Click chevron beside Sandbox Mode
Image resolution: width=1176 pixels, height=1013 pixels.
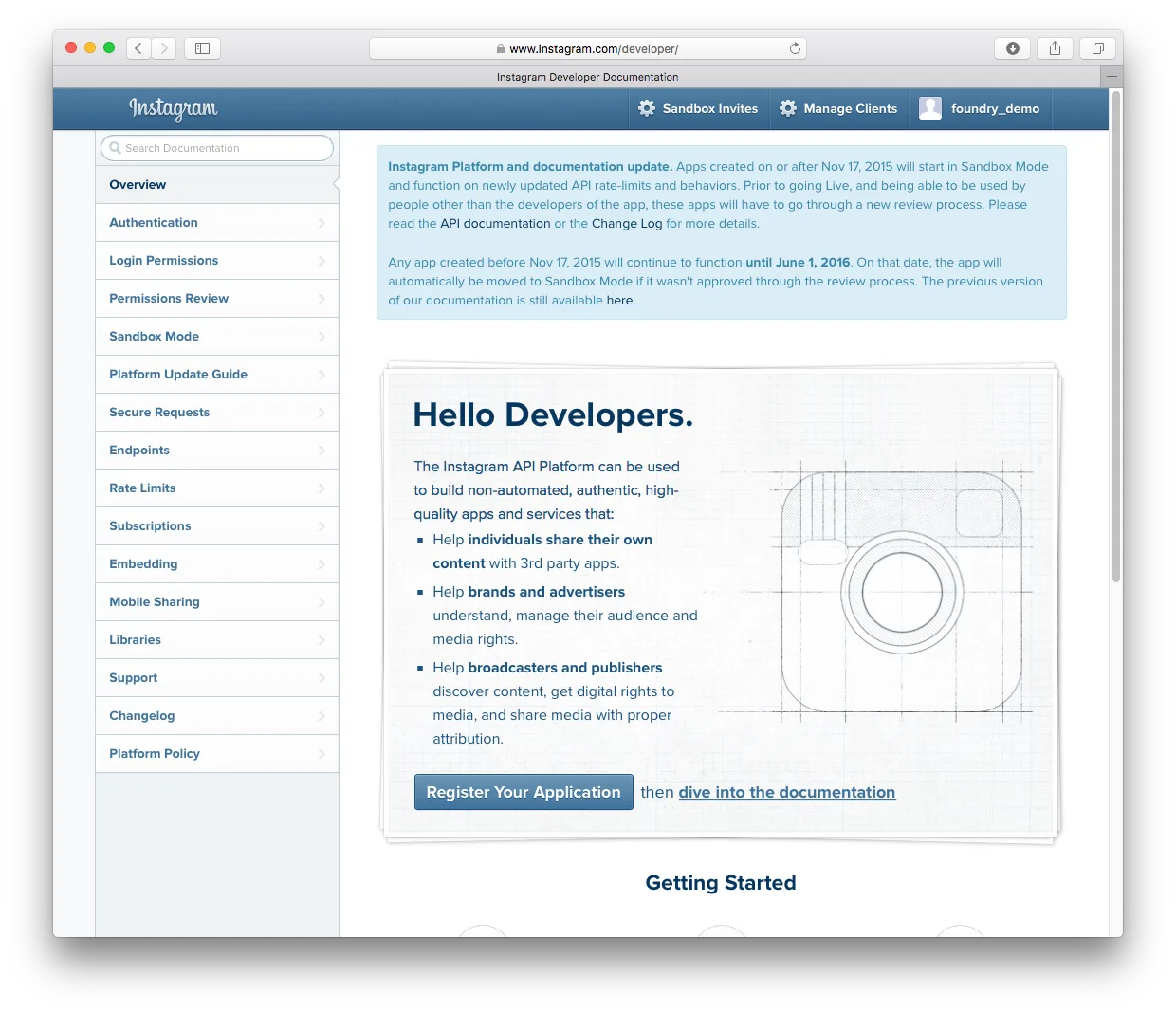coord(322,337)
